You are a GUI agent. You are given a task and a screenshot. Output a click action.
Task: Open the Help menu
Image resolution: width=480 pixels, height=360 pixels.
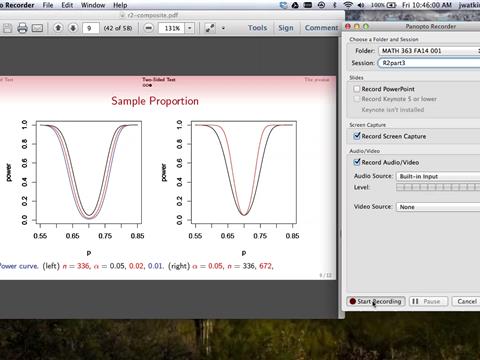point(120,5)
